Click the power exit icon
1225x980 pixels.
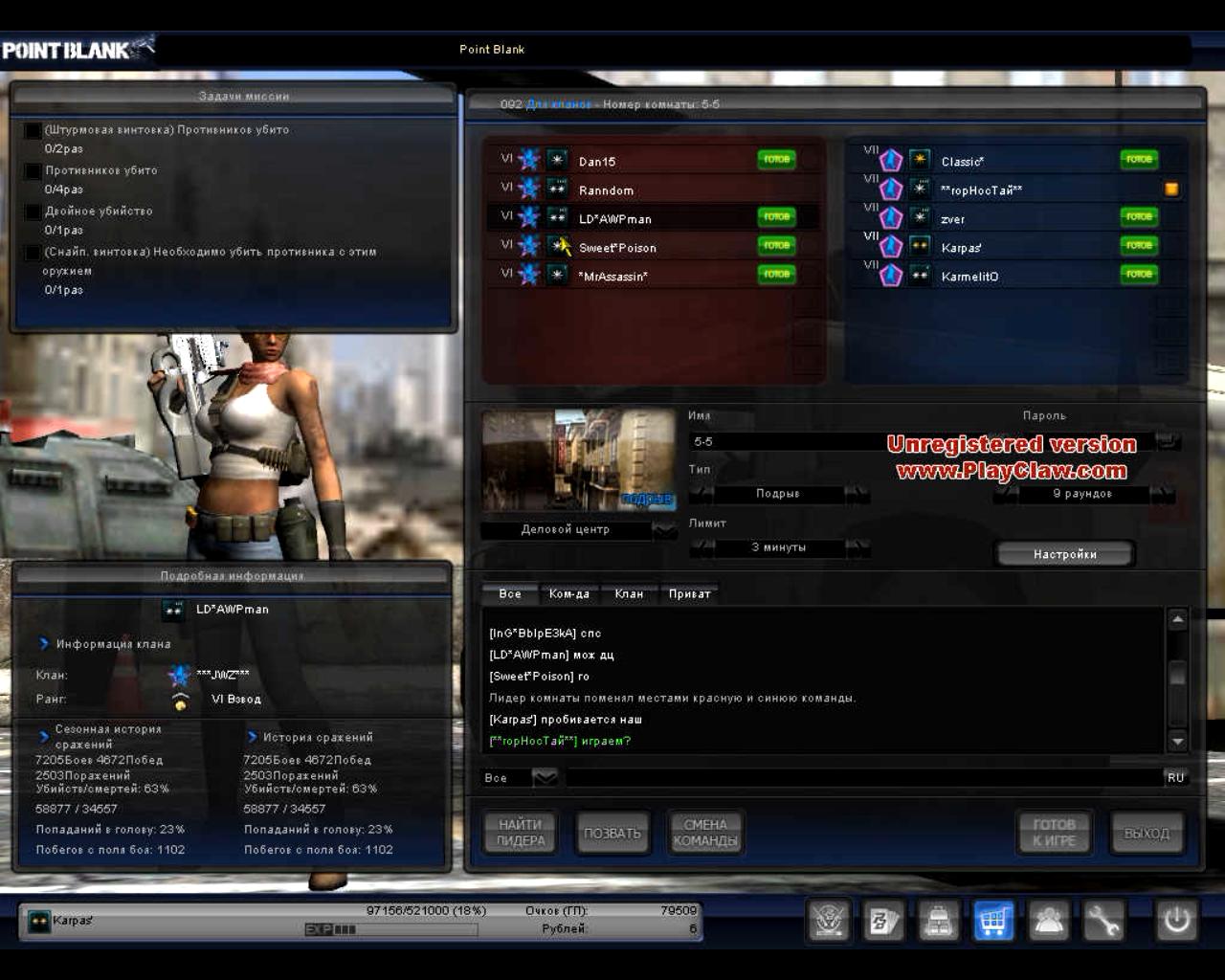click(1176, 921)
